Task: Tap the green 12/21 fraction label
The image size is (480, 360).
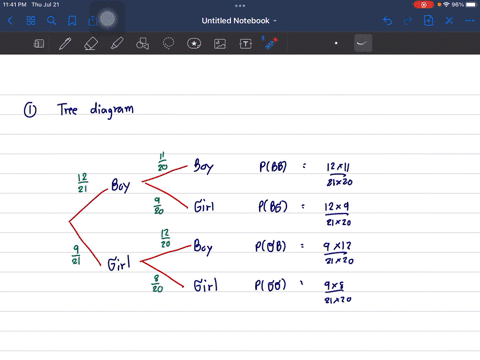Action: [x=82, y=183]
